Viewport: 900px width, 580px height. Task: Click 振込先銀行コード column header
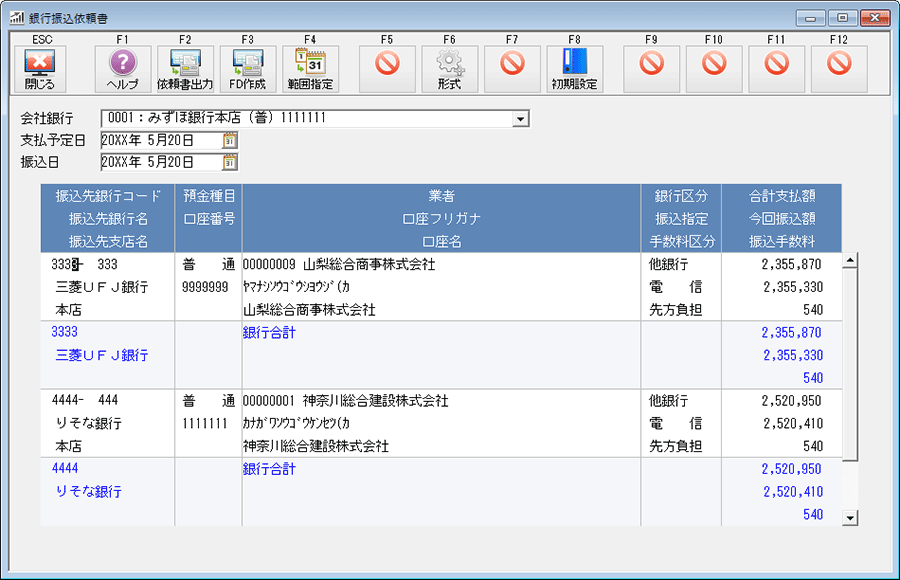pyautogui.click(x=108, y=196)
